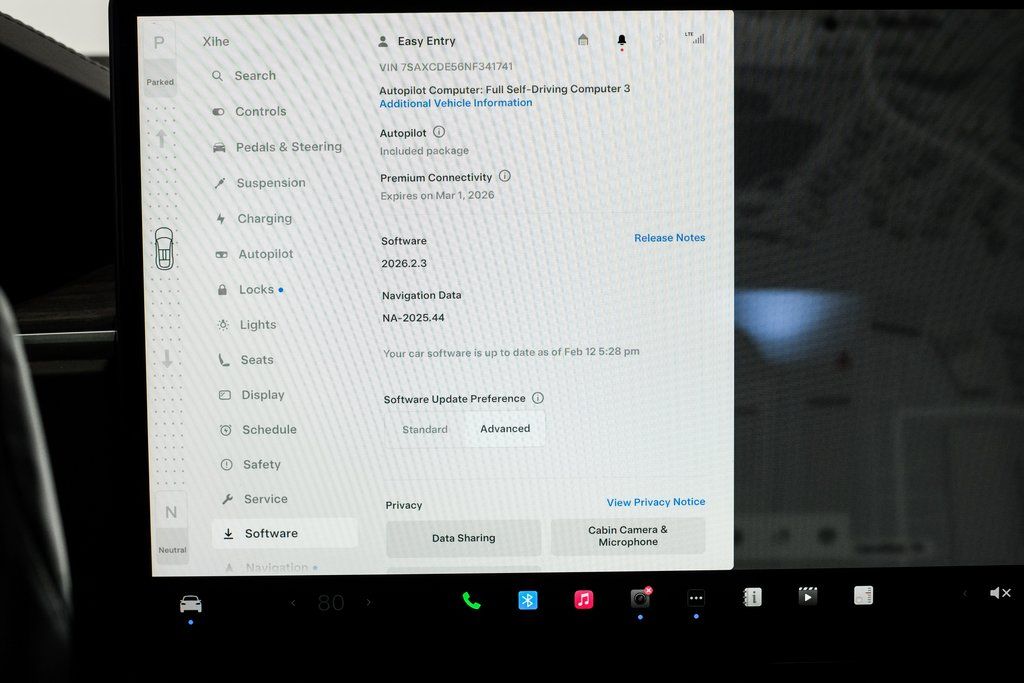This screenshot has width=1024, height=683.
Task: Select Standard software update preference
Action: tap(425, 429)
